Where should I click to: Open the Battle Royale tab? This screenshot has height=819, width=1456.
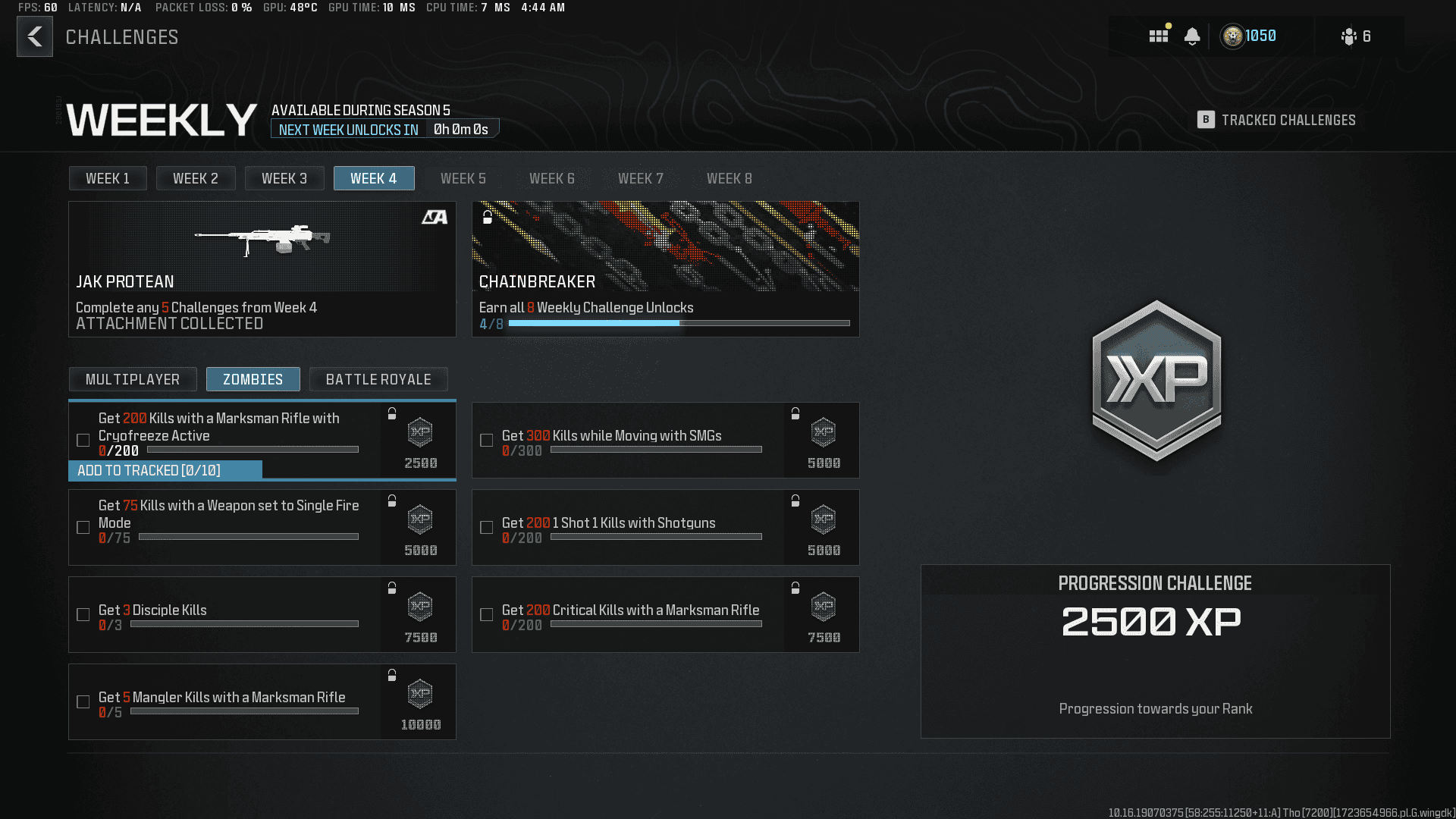[378, 379]
